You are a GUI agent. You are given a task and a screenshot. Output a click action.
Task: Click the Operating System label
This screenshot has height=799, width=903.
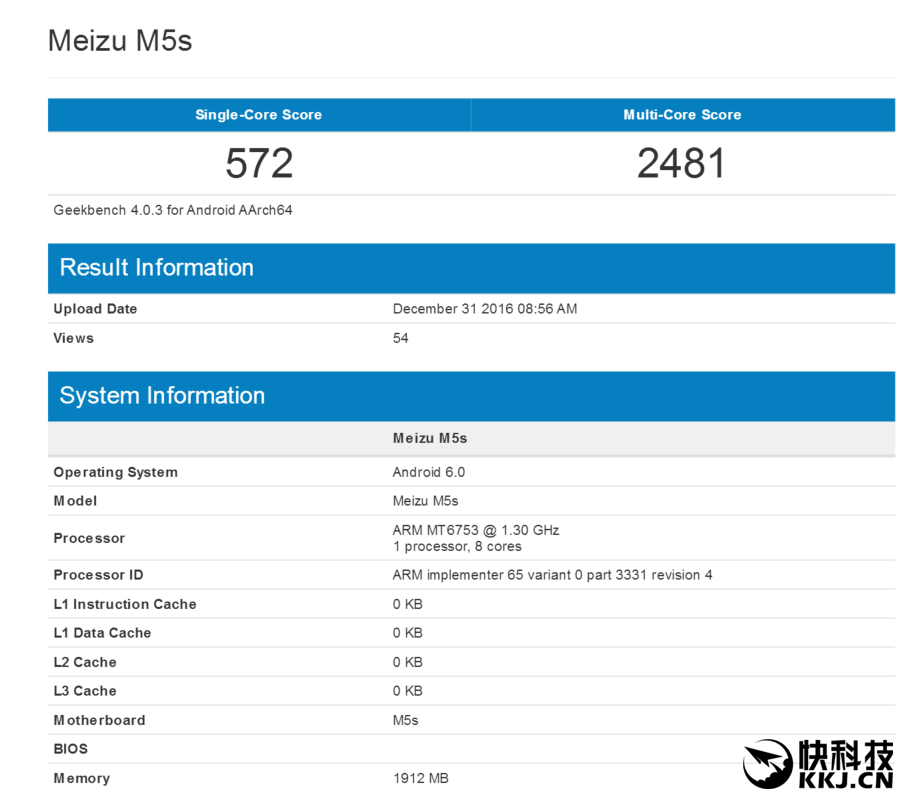(x=115, y=472)
